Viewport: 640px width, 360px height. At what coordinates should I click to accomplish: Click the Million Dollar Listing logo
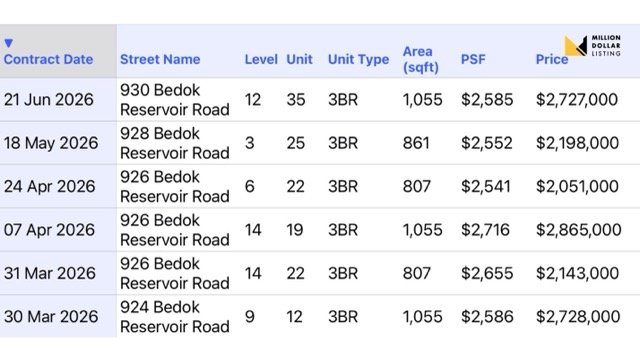click(x=593, y=45)
